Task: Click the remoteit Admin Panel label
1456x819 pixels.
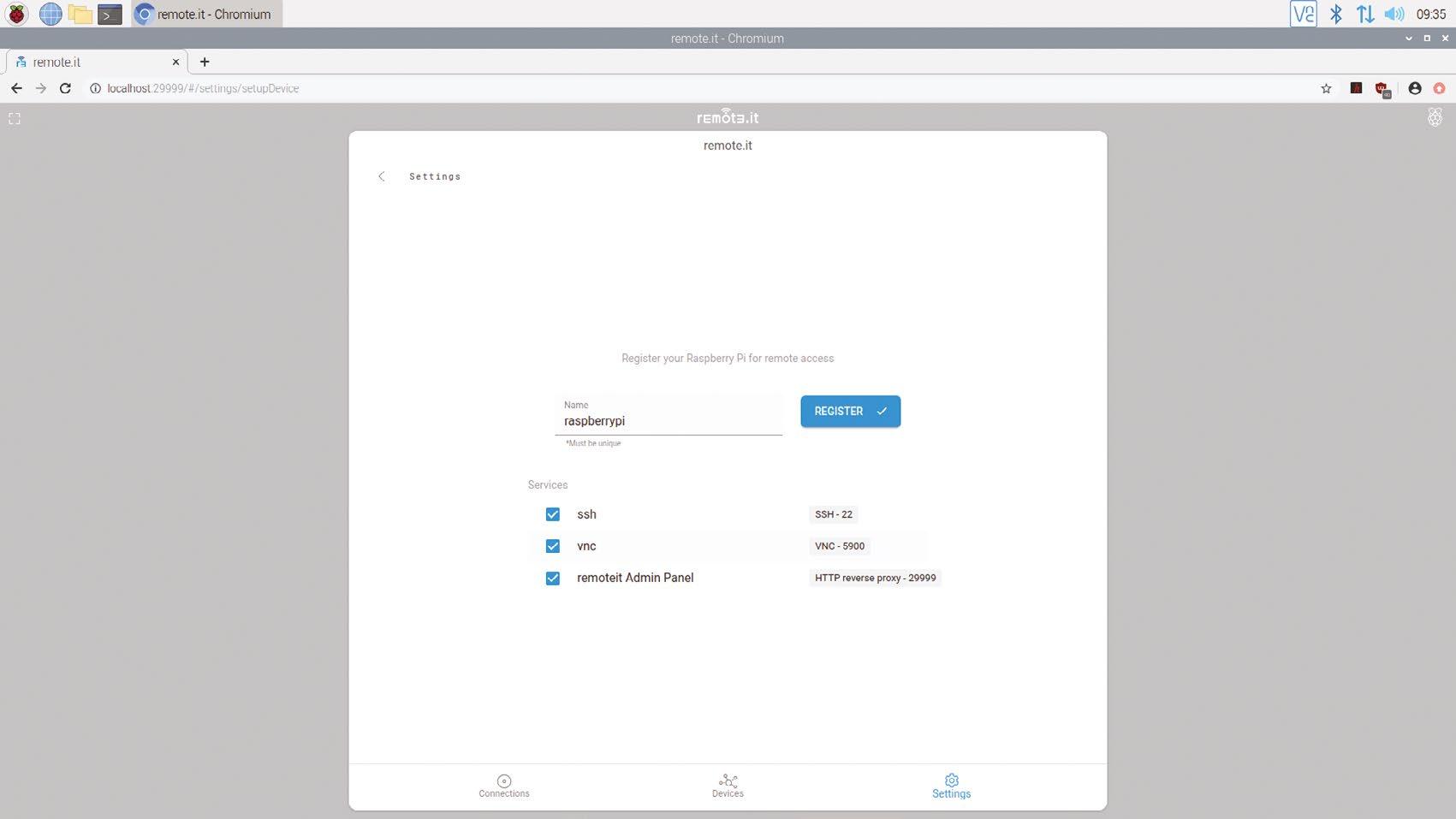Action: [x=635, y=578]
